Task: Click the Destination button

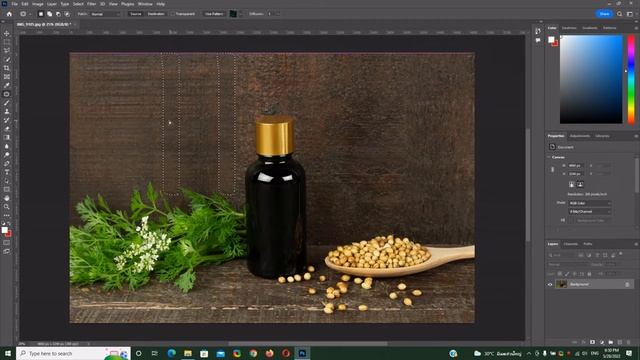Action: [x=156, y=14]
